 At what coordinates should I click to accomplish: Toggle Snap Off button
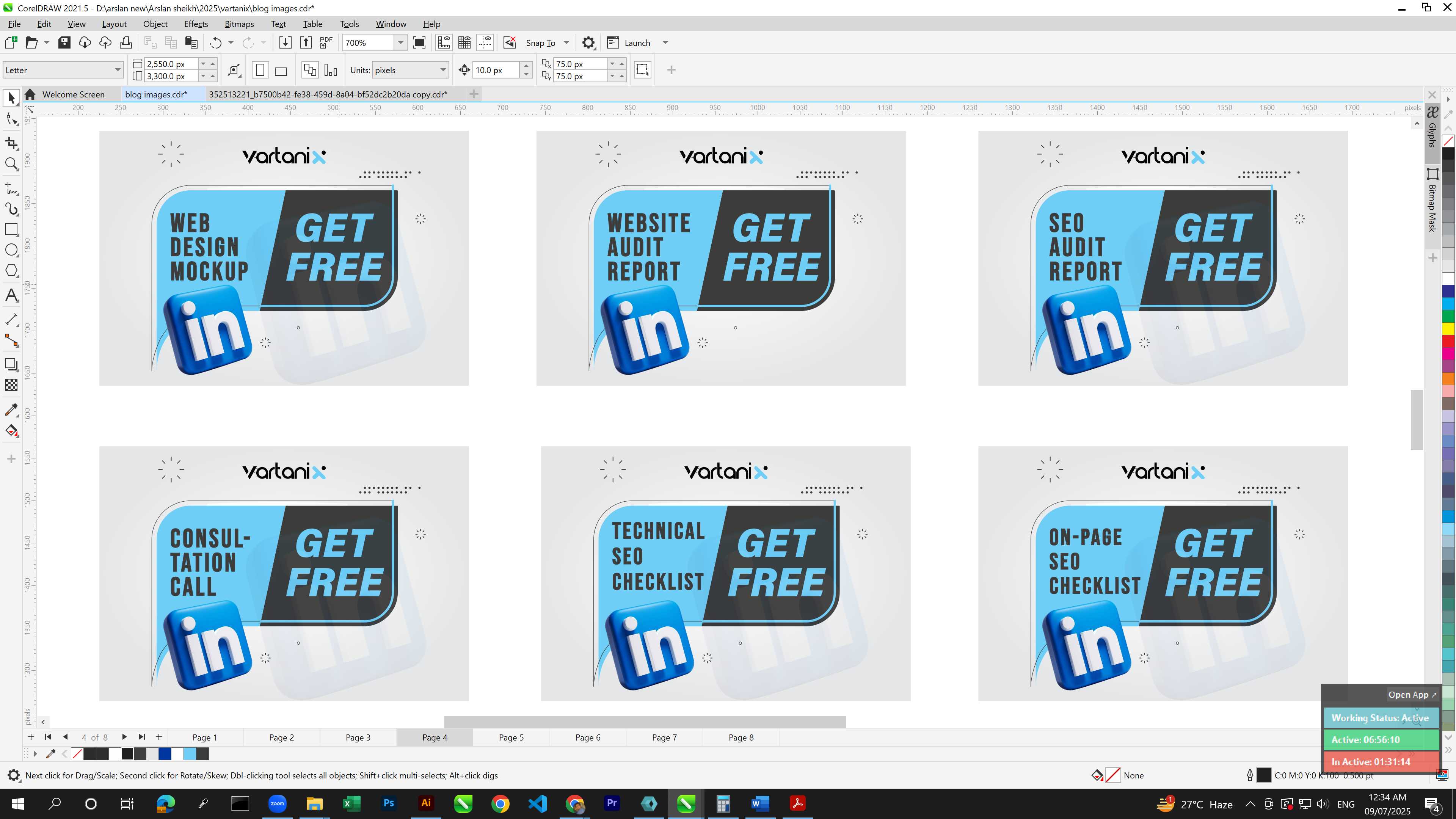(x=510, y=42)
